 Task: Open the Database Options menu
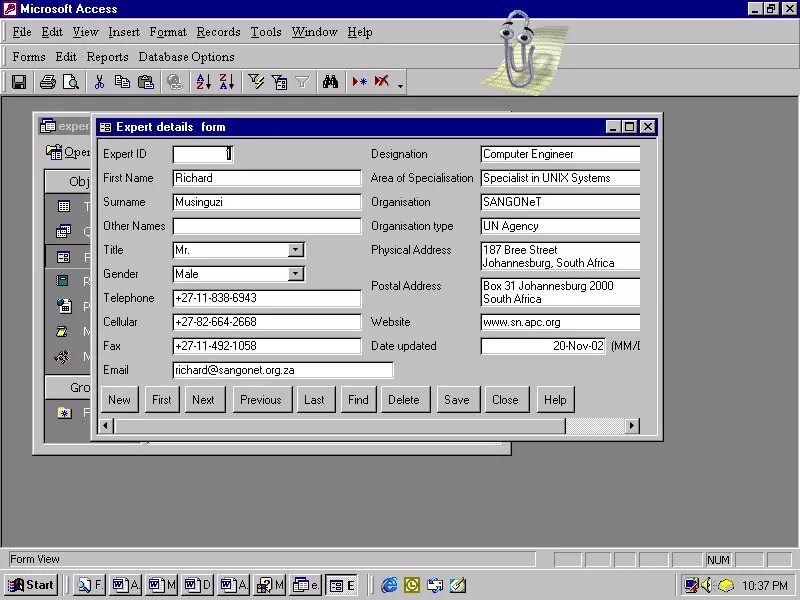186,57
